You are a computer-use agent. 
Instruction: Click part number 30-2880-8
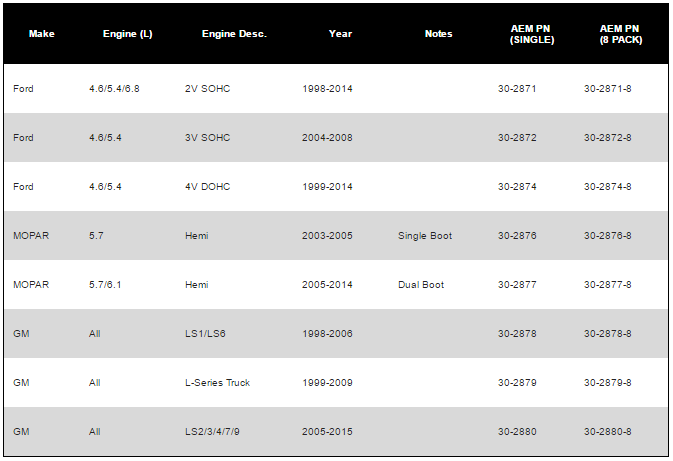[607, 432]
